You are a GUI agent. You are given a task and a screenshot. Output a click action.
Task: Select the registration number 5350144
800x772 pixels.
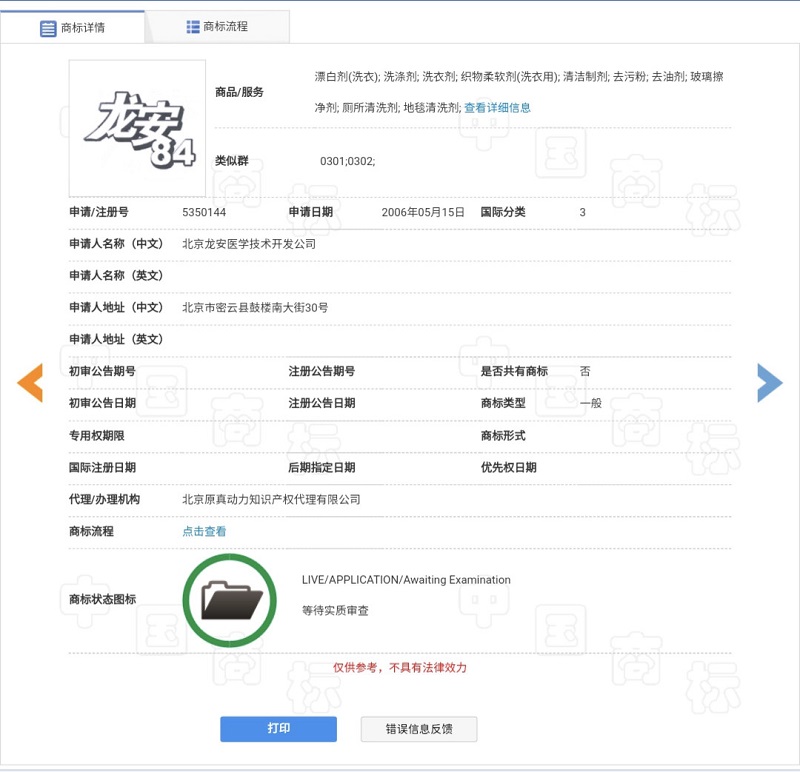click(x=204, y=212)
